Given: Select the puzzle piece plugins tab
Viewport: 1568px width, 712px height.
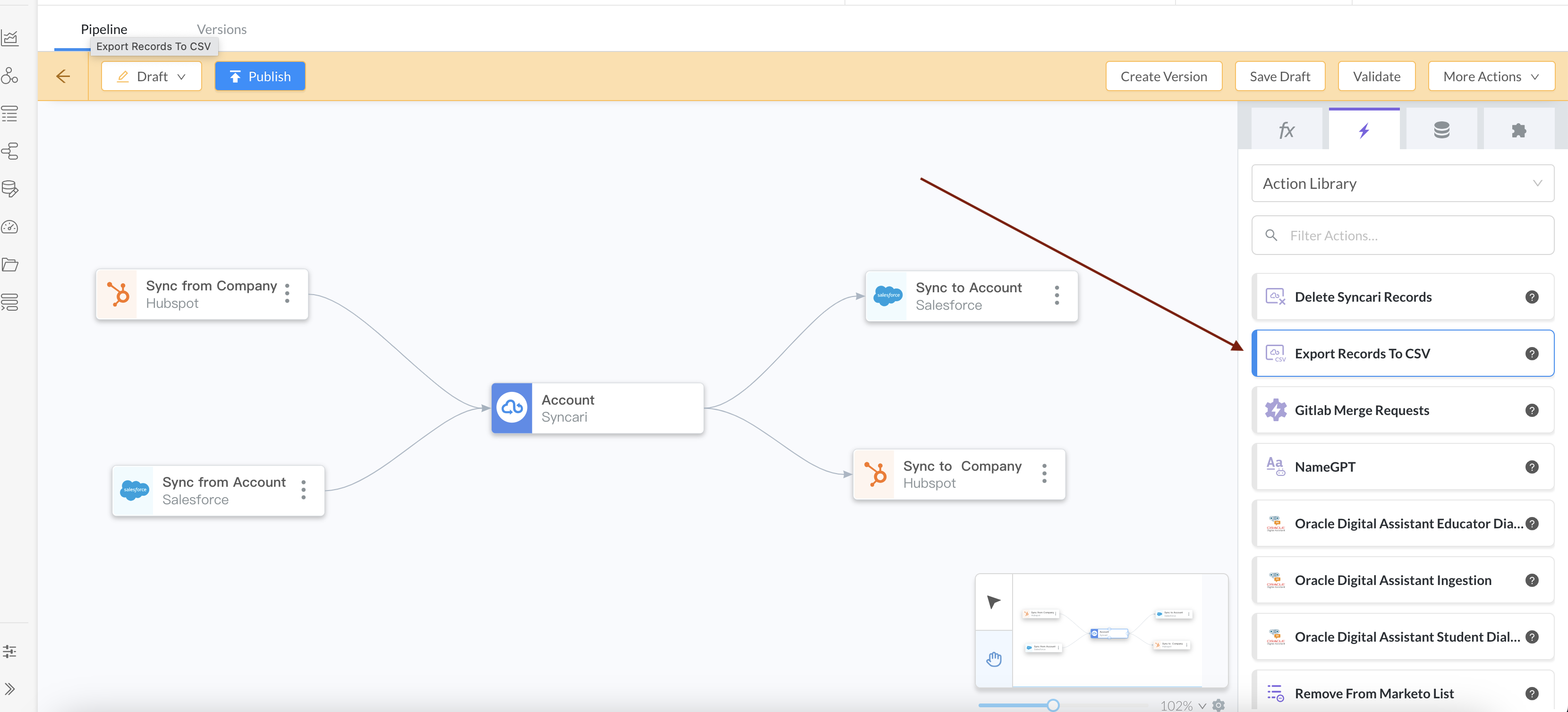Looking at the screenshot, I should (1519, 130).
